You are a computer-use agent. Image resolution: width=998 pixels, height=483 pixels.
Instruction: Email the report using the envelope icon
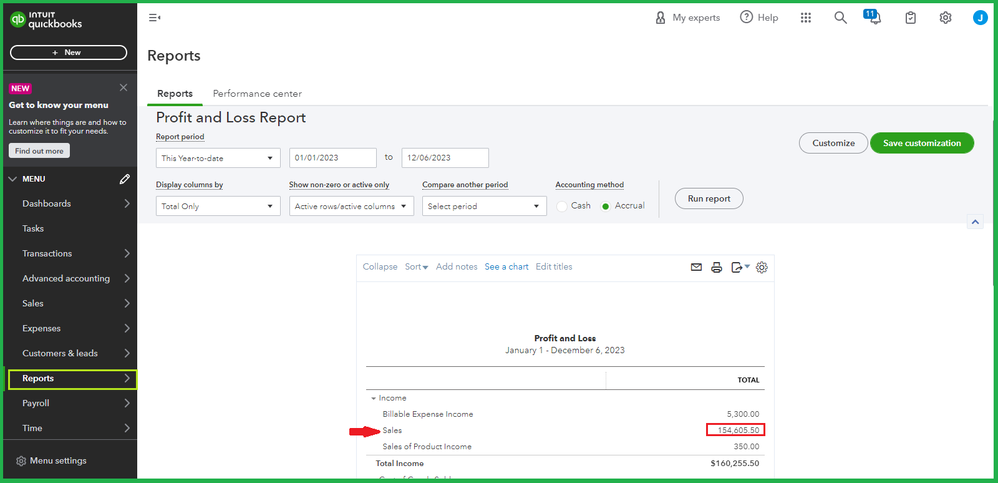pyautogui.click(x=696, y=267)
